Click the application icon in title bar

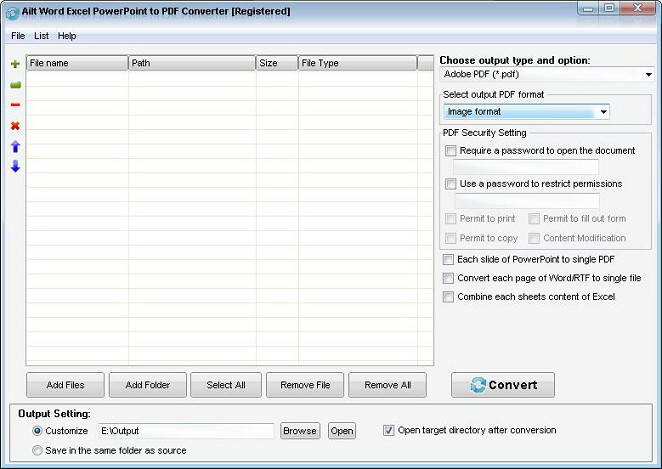12,13
